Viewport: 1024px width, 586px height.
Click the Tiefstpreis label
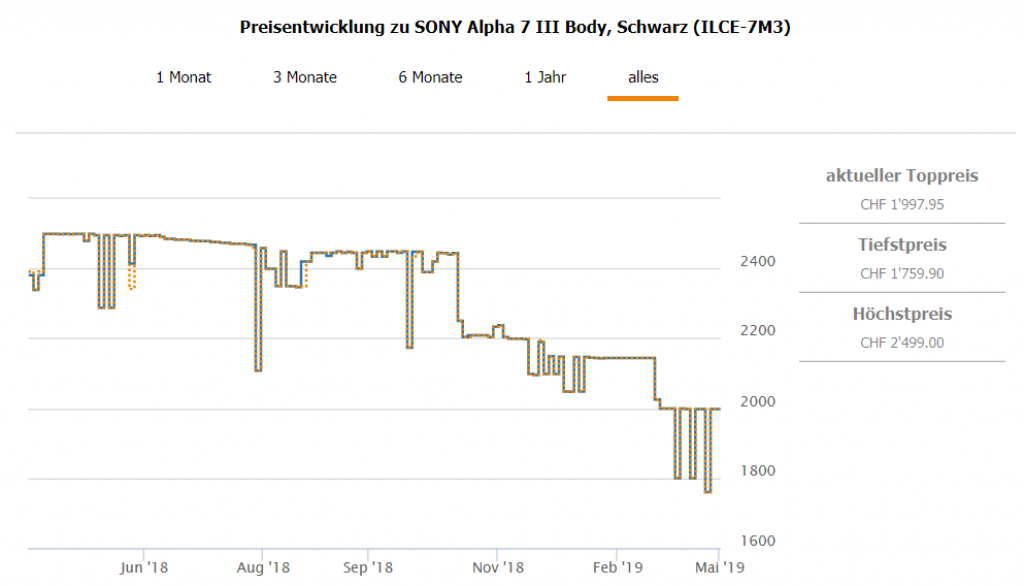902,245
